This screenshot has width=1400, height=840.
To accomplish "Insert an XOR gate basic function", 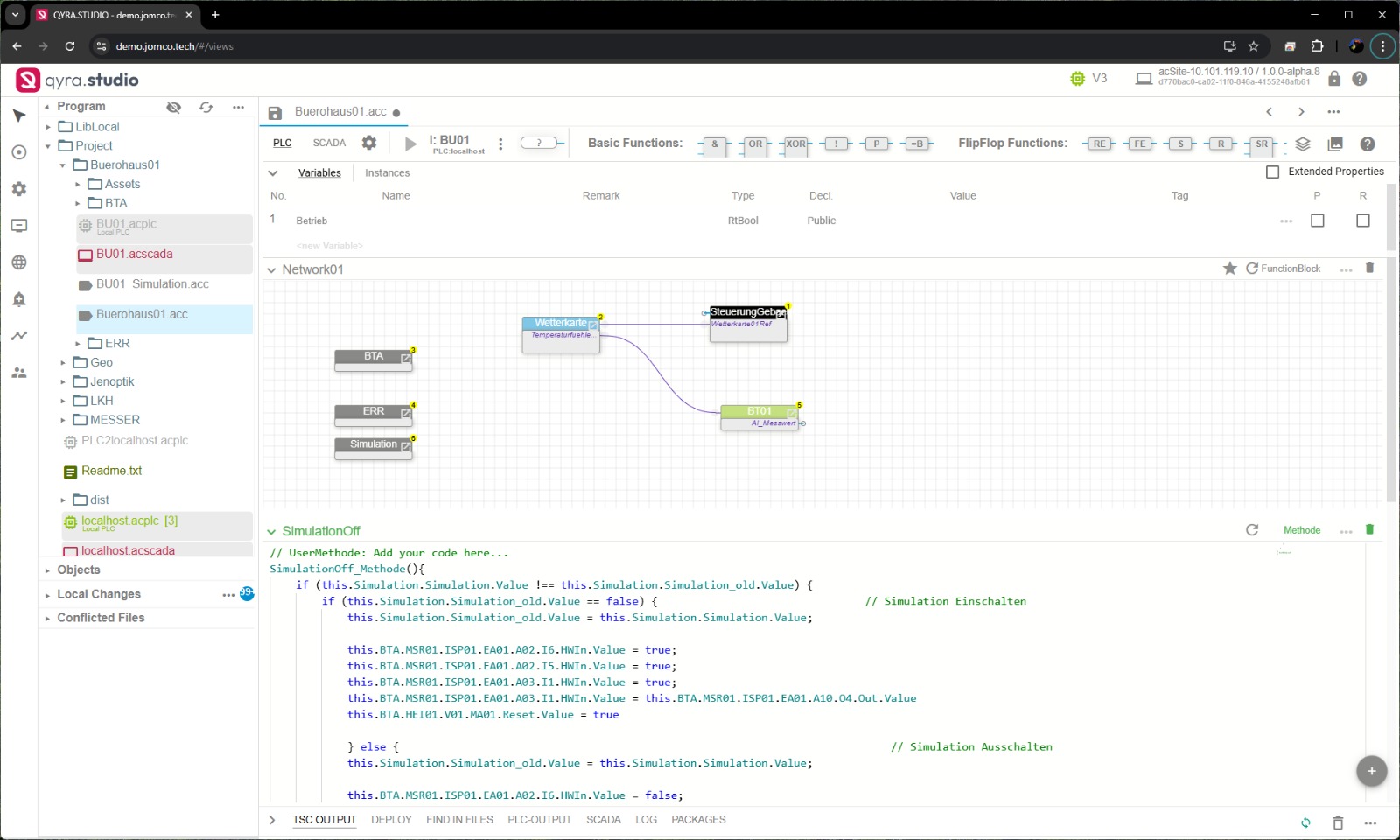I will tap(795, 144).
